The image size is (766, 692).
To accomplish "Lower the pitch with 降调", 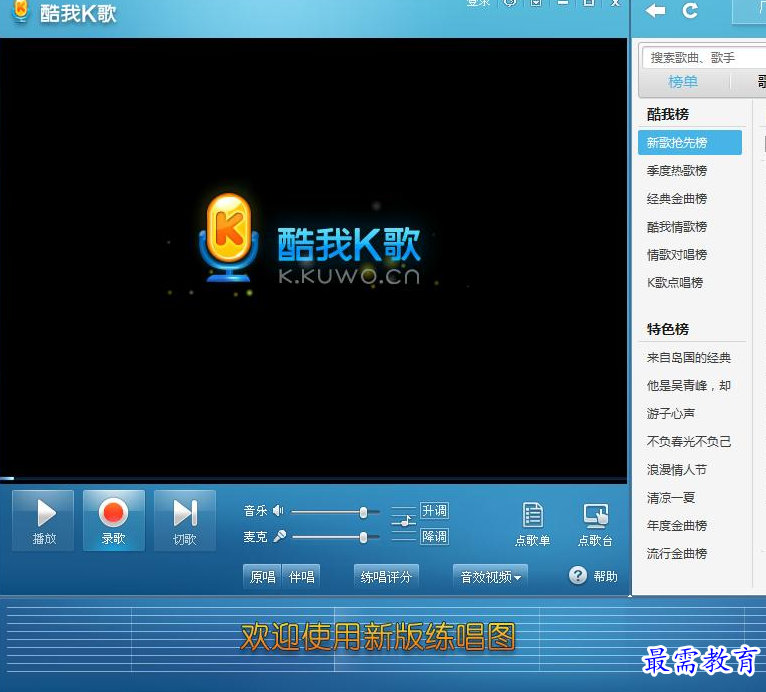I will click(434, 537).
